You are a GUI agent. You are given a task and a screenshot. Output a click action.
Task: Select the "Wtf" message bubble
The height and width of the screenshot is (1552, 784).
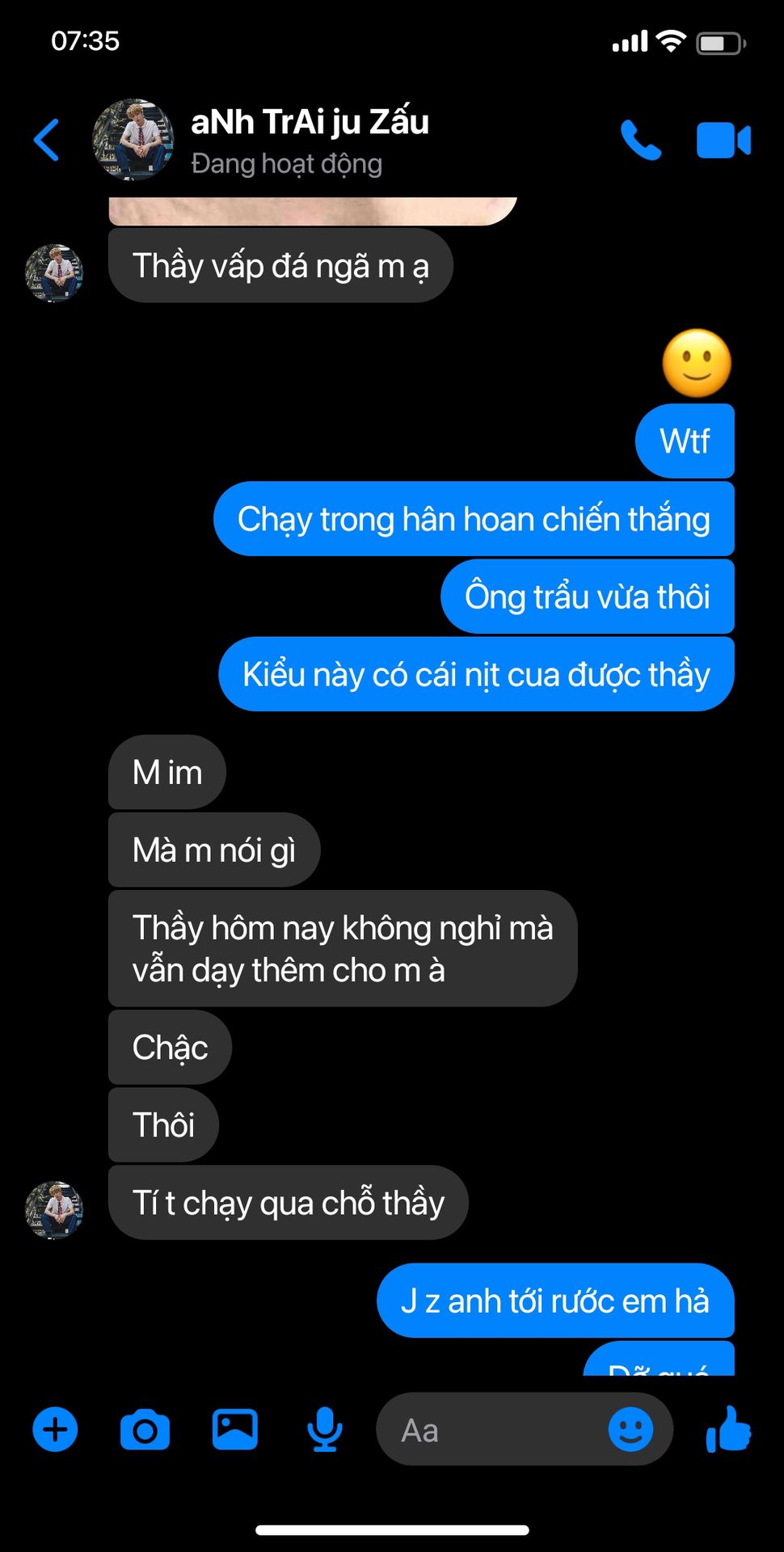685,441
